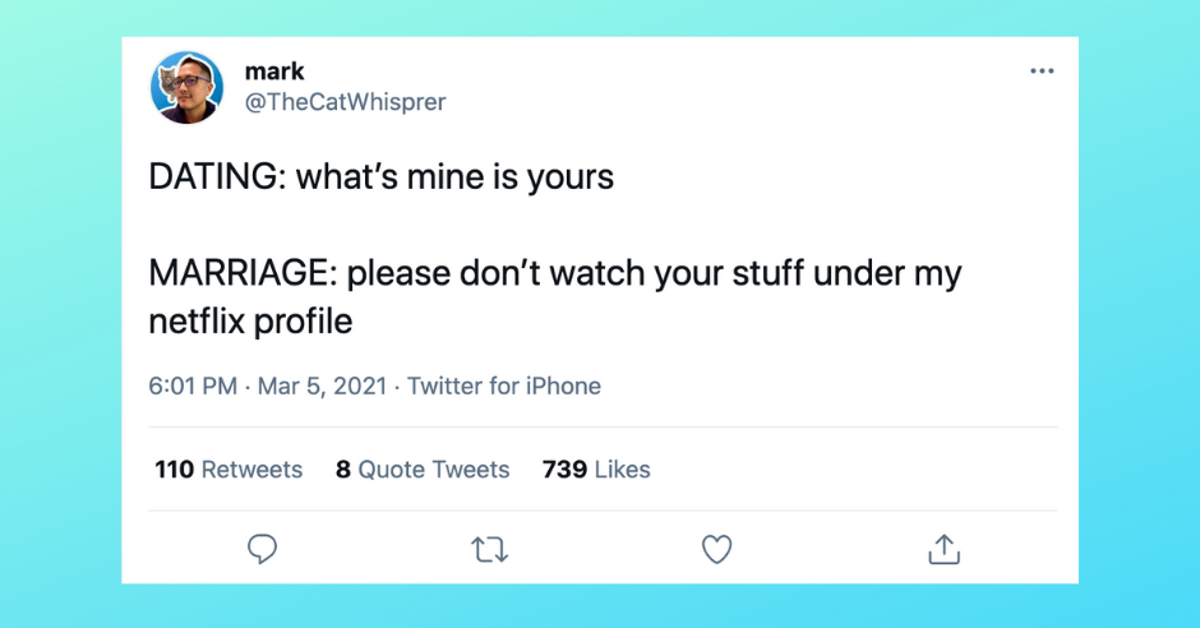Screen dimensions: 1200x628
Task: Share the tweet via the arrow icon
Action: point(944,548)
